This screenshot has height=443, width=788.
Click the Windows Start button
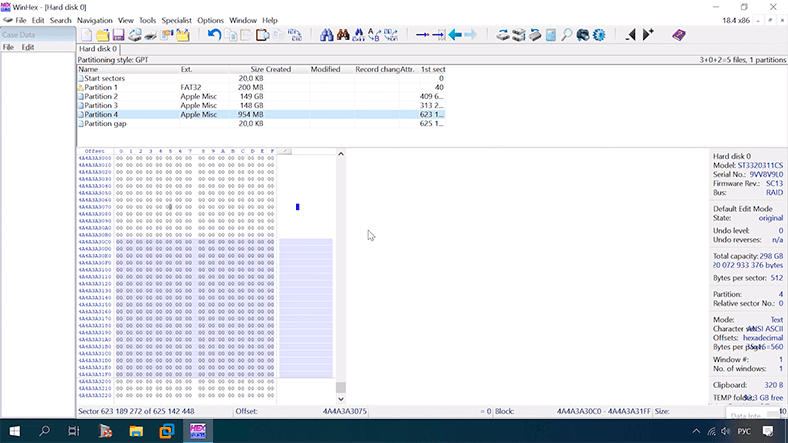pyautogui.click(x=15, y=431)
